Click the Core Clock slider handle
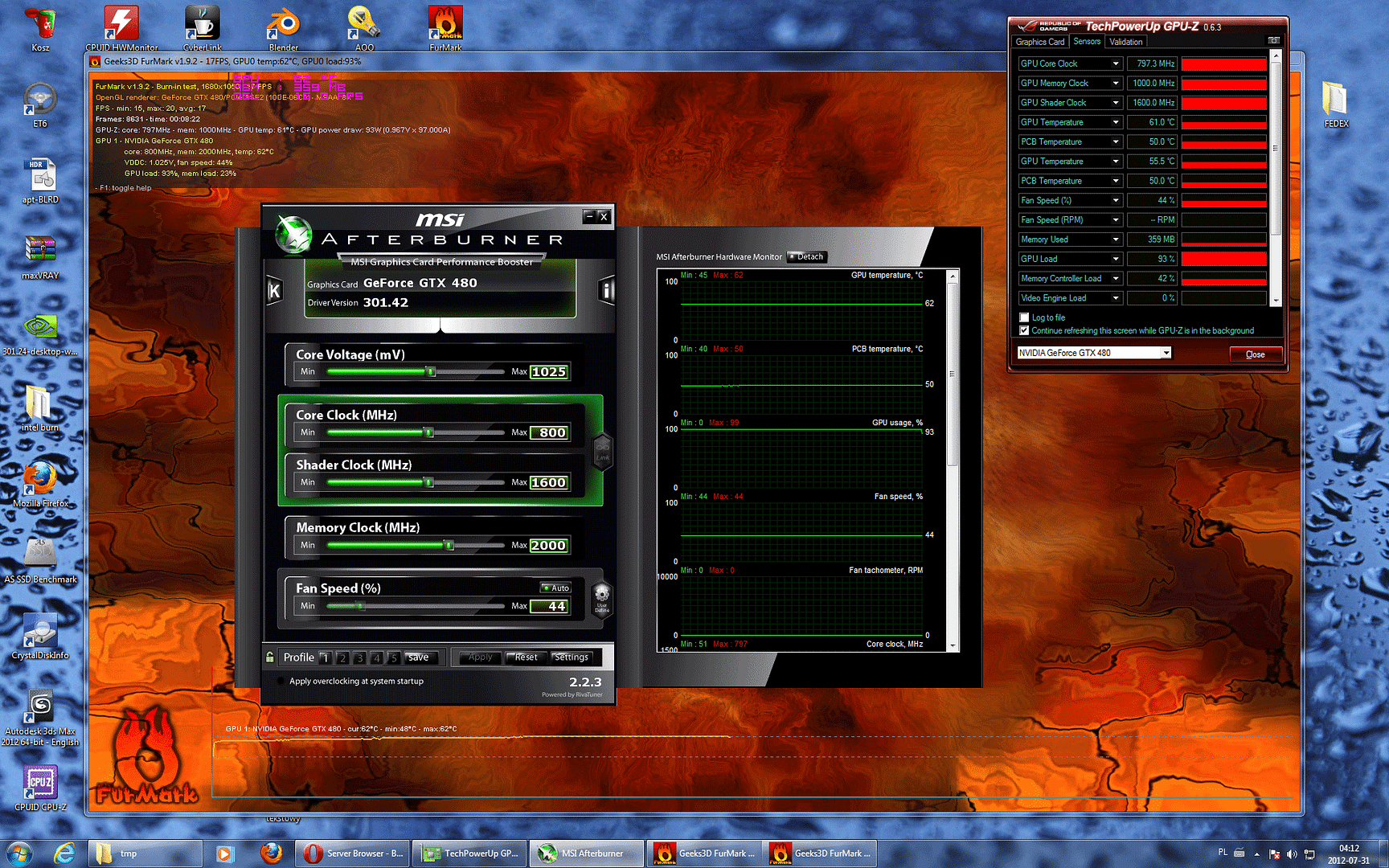The image size is (1389, 868). [428, 432]
